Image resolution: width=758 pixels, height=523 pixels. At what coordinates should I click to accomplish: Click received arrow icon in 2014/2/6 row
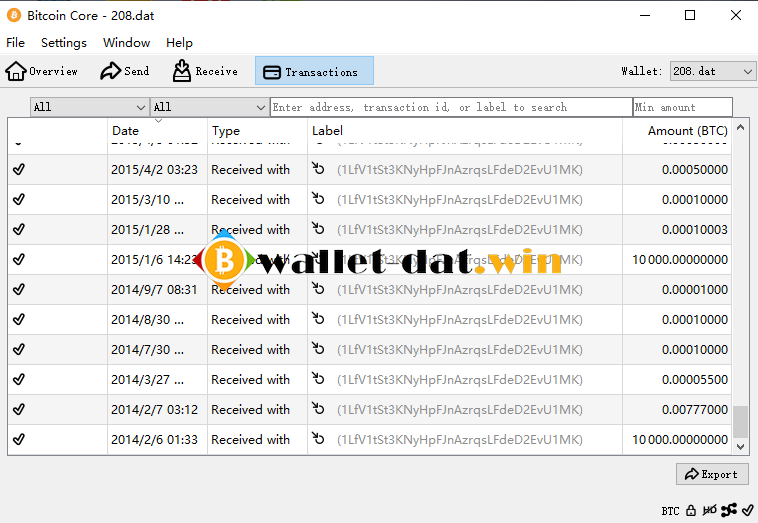[x=318, y=438]
